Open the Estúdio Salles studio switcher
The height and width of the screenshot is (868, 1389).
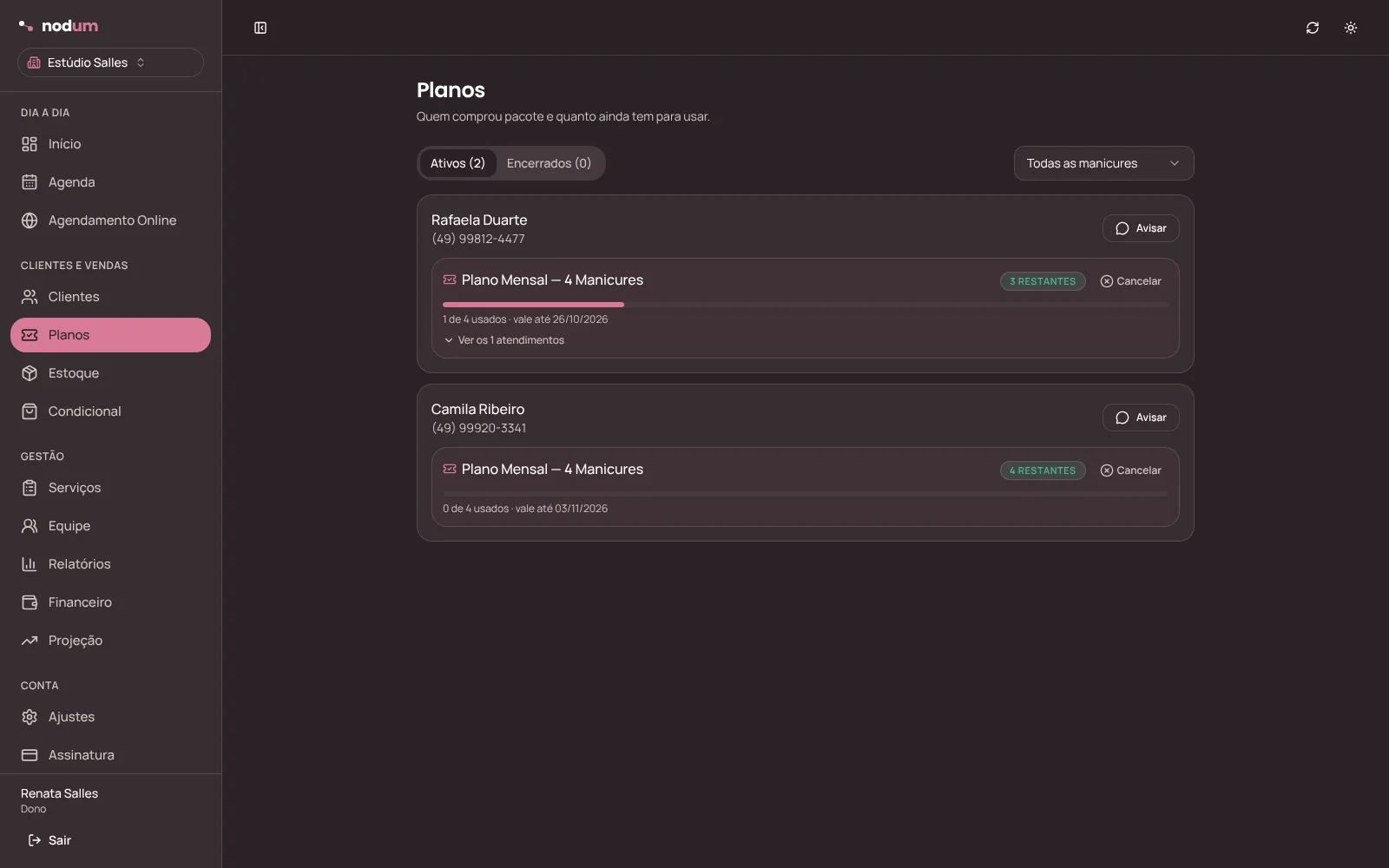[110, 62]
